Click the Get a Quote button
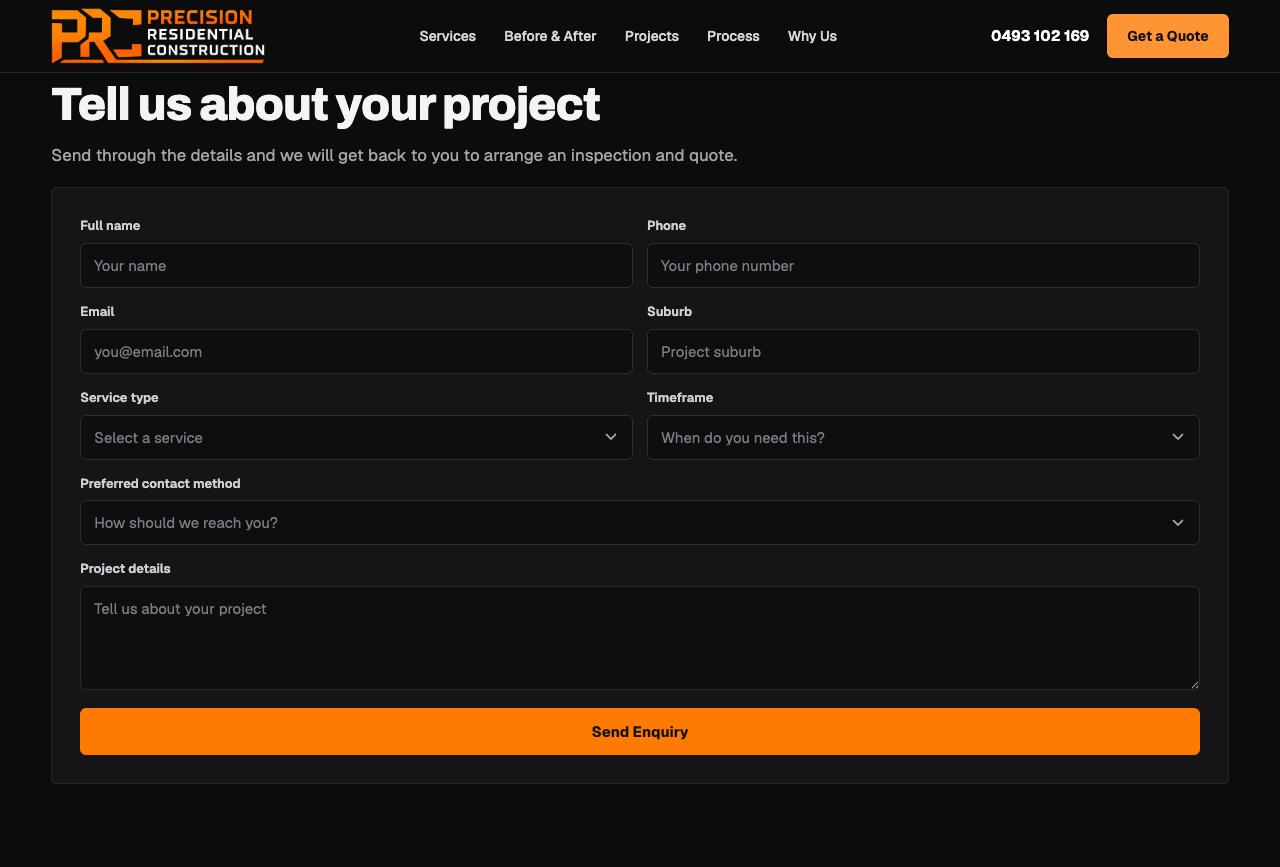 [1168, 36]
